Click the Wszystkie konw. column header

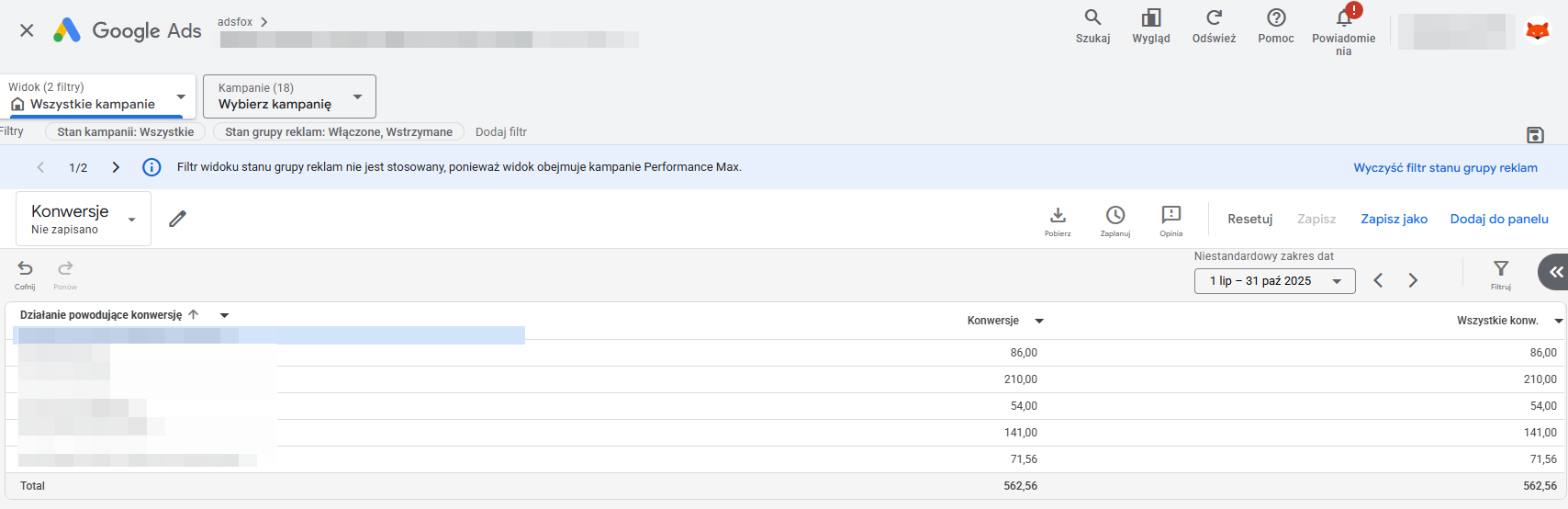[x=1497, y=321]
